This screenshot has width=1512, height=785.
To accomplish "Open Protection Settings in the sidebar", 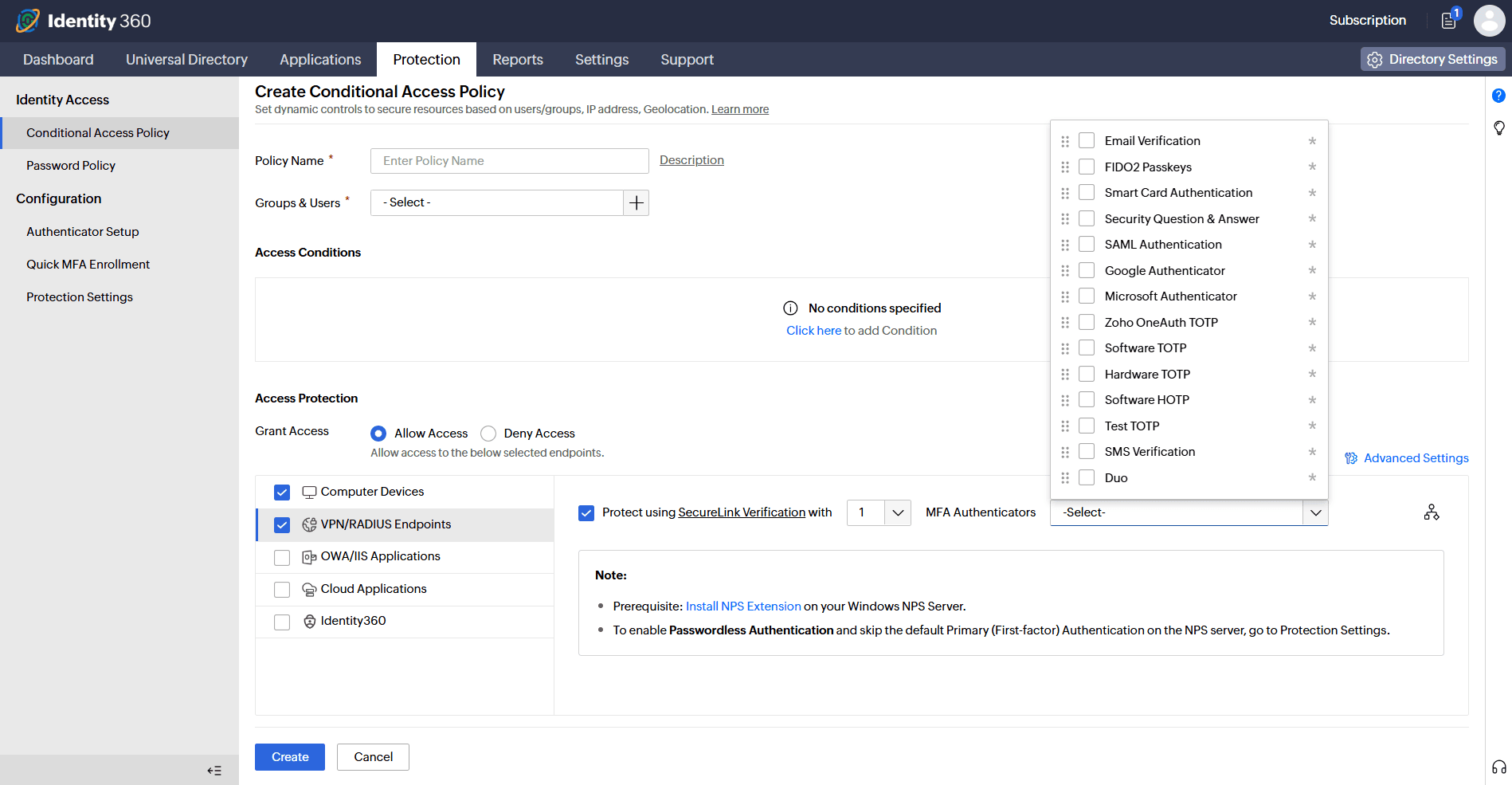I will pyautogui.click(x=80, y=297).
